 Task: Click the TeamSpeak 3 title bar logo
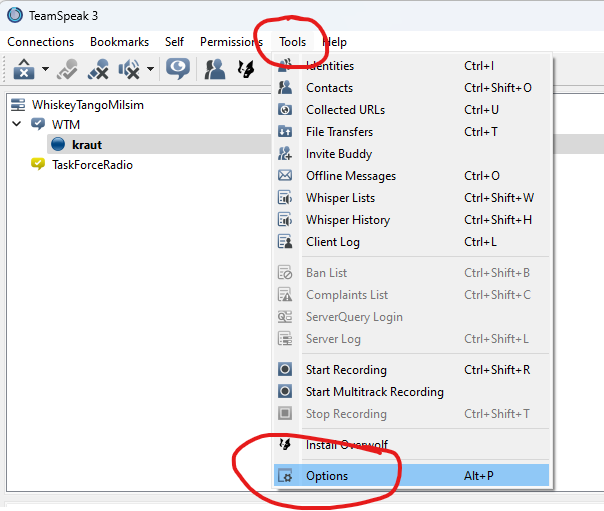pyautogui.click(x=15, y=15)
